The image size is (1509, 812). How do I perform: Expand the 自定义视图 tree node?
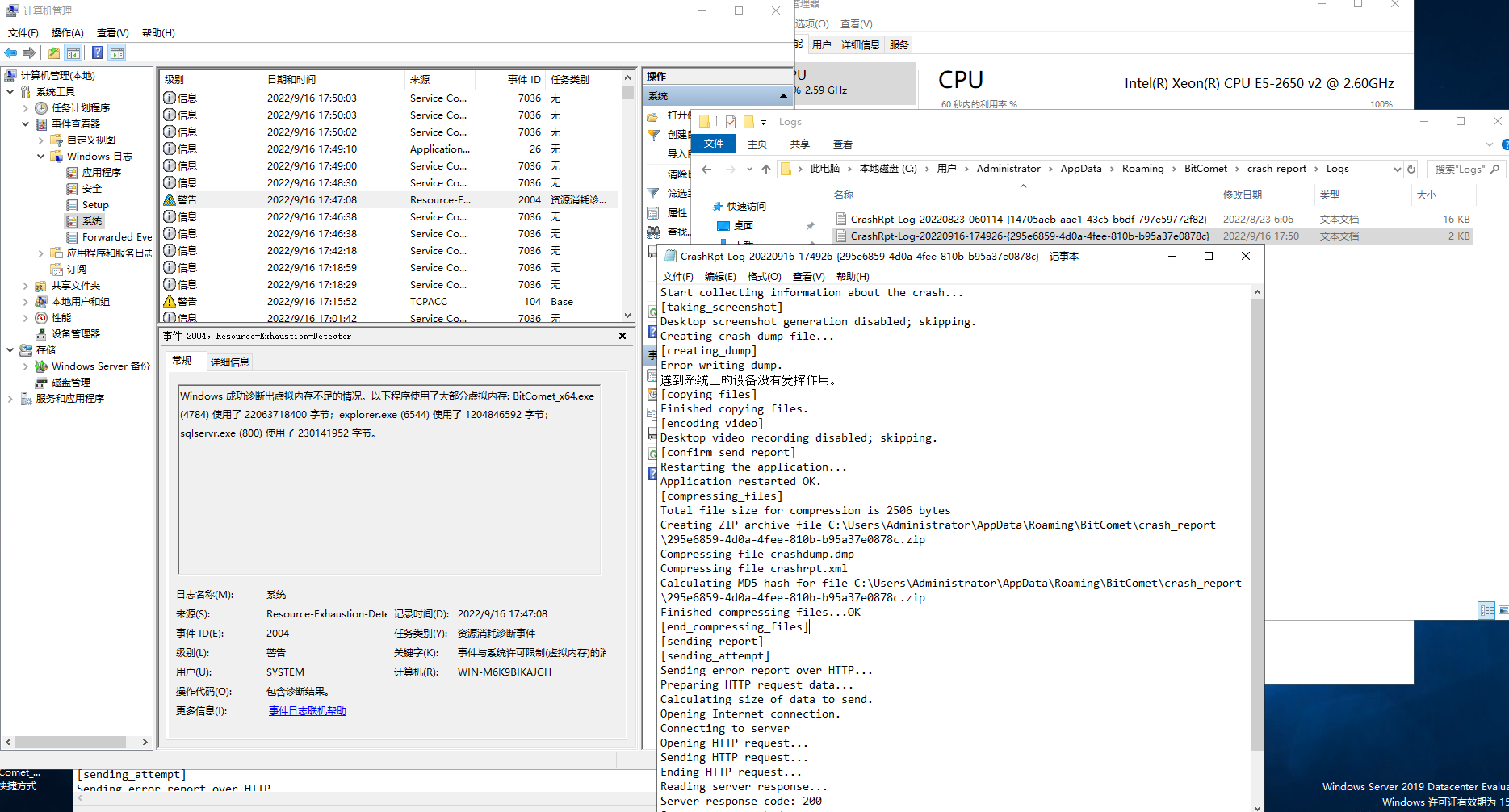40,140
